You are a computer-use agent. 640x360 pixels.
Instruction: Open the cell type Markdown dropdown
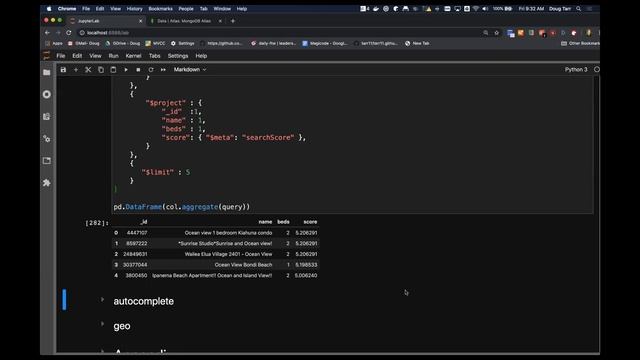click(x=190, y=69)
